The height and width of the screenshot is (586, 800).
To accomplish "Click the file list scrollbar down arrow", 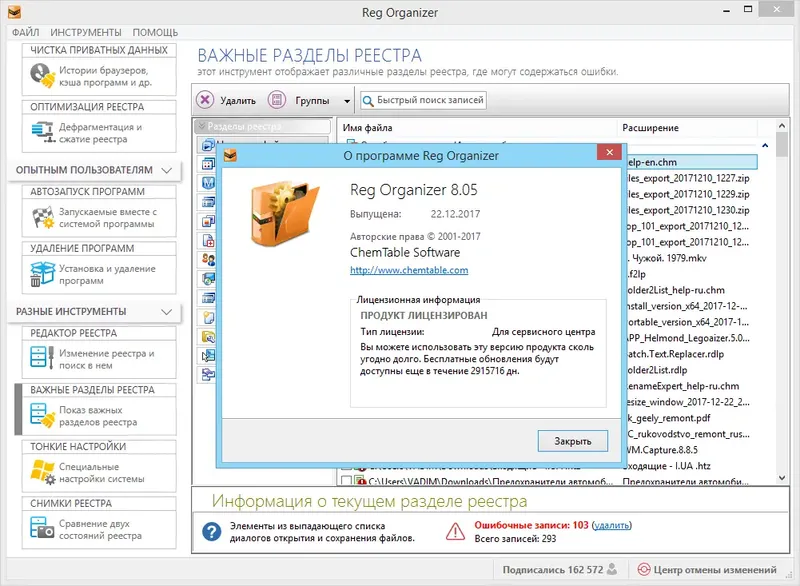I will [782, 478].
